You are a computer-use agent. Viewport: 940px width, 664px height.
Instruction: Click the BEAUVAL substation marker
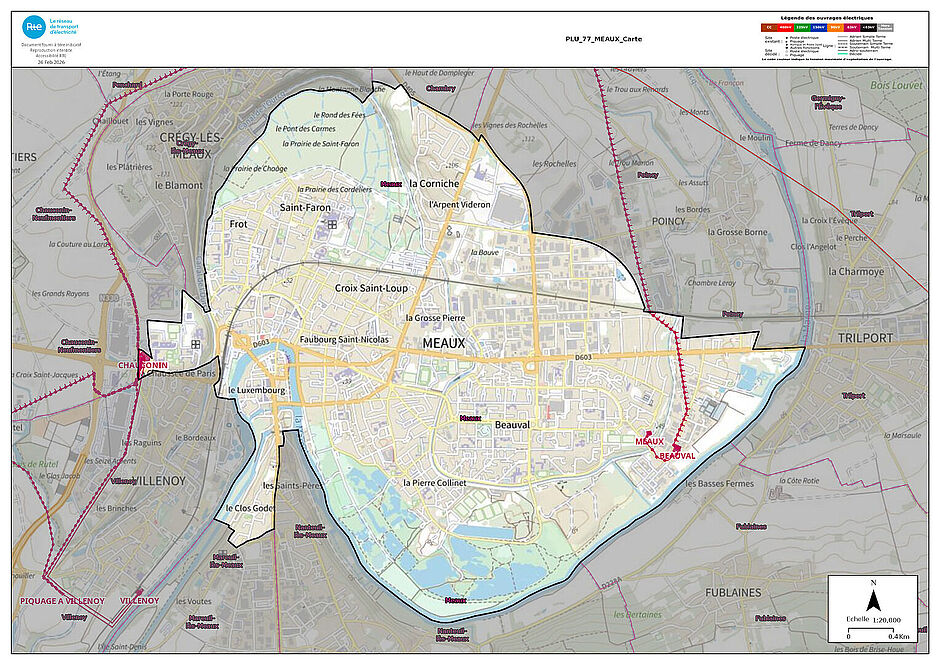point(677,448)
